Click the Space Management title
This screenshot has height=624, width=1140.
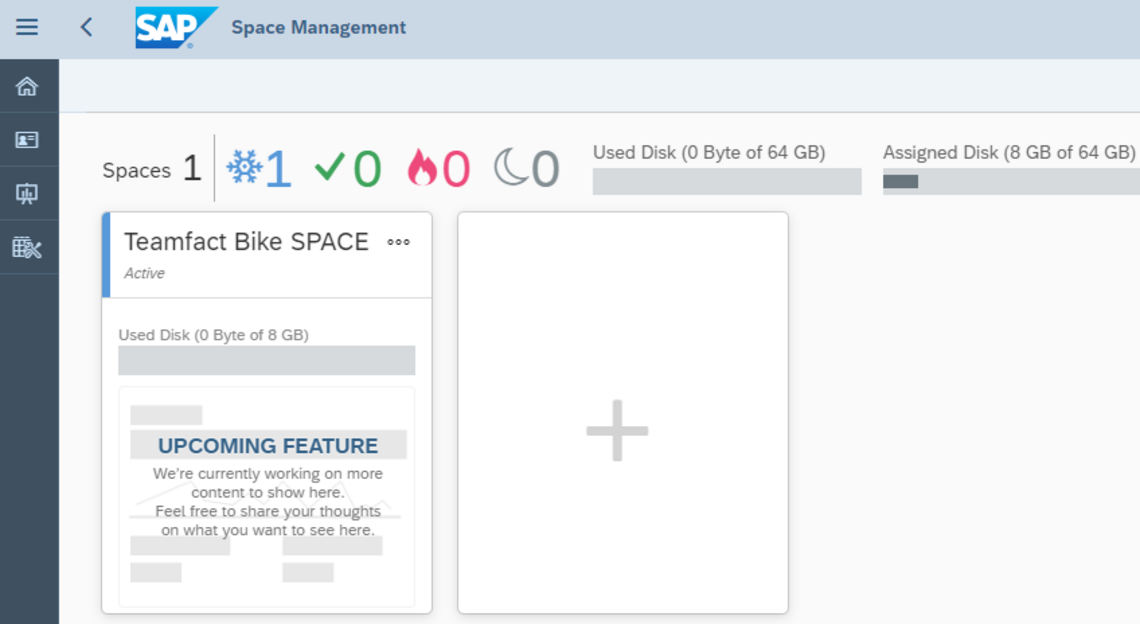(x=318, y=28)
